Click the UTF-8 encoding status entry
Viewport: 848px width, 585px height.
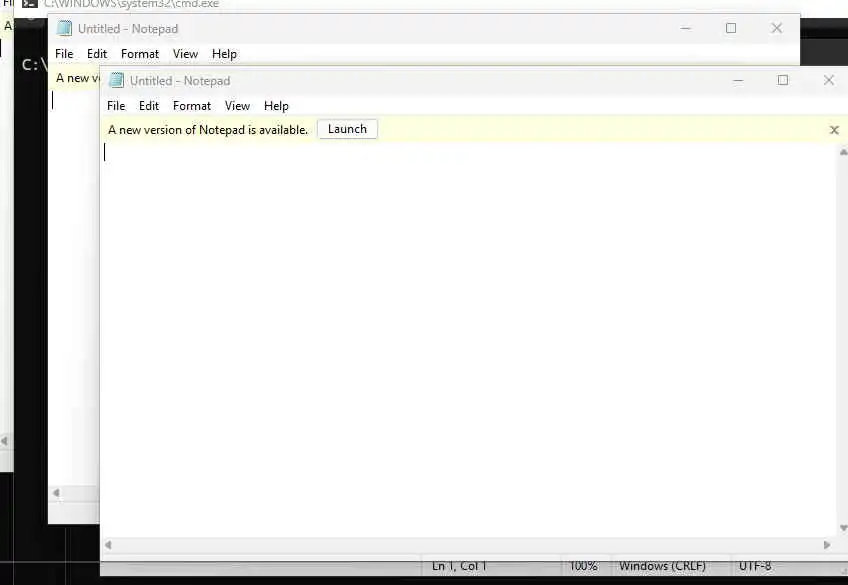755,566
